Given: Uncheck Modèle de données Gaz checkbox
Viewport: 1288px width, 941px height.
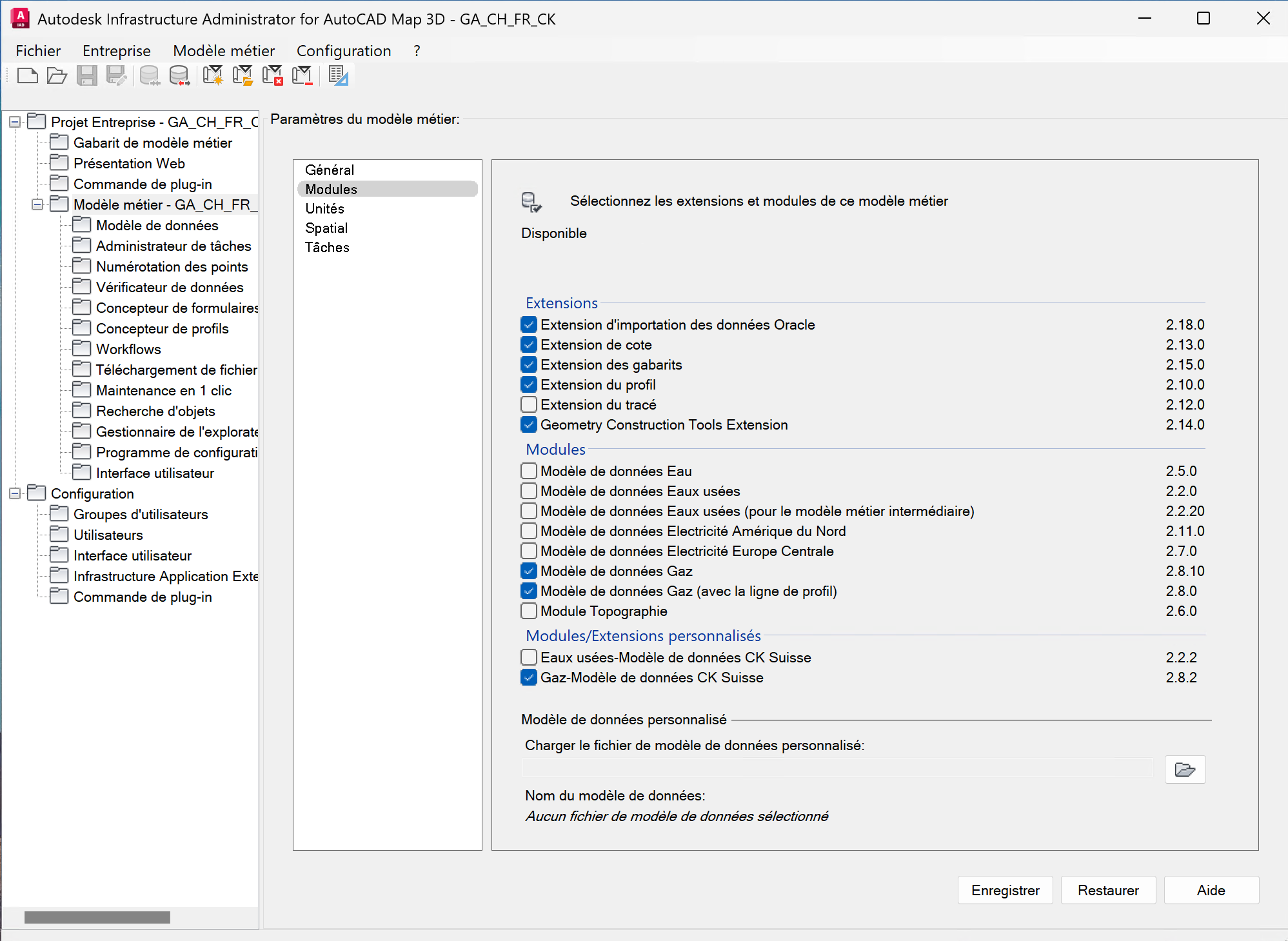Looking at the screenshot, I should (529, 571).
